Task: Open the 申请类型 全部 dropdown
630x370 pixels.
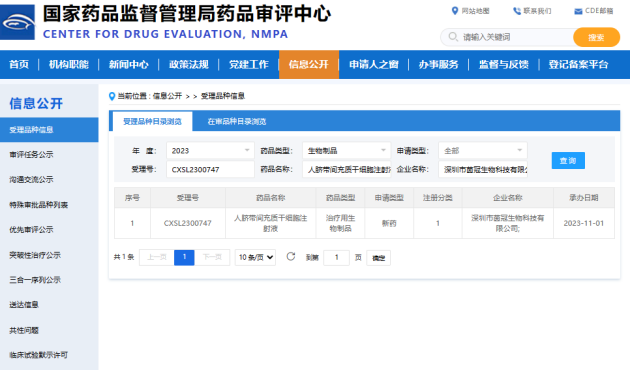Action: click(483, 151)
